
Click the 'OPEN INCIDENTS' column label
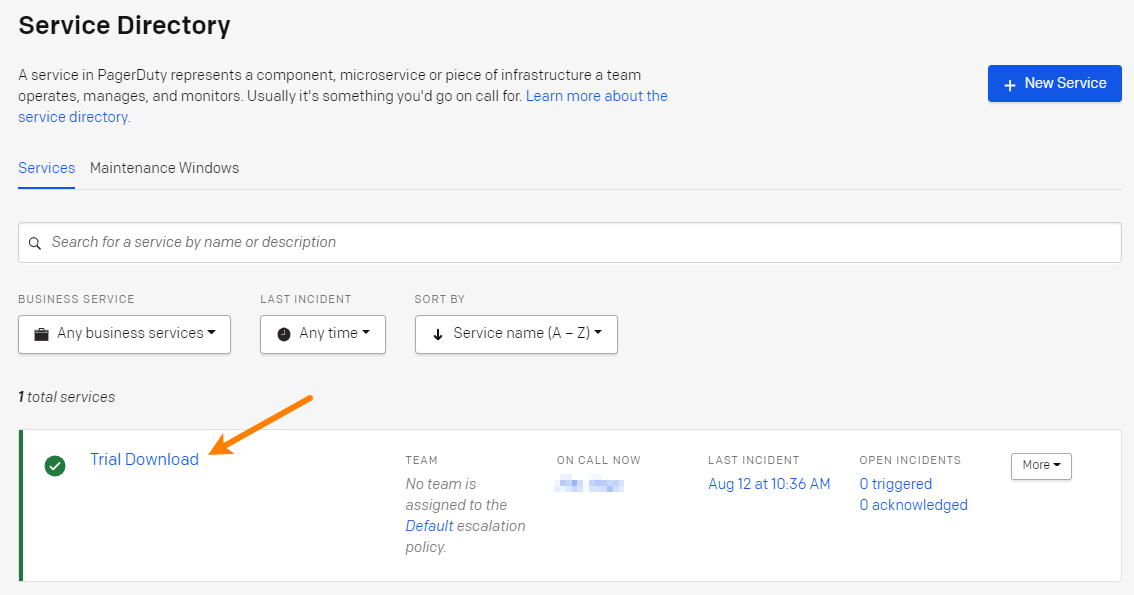pyautogui.click(x=910, y=460)
